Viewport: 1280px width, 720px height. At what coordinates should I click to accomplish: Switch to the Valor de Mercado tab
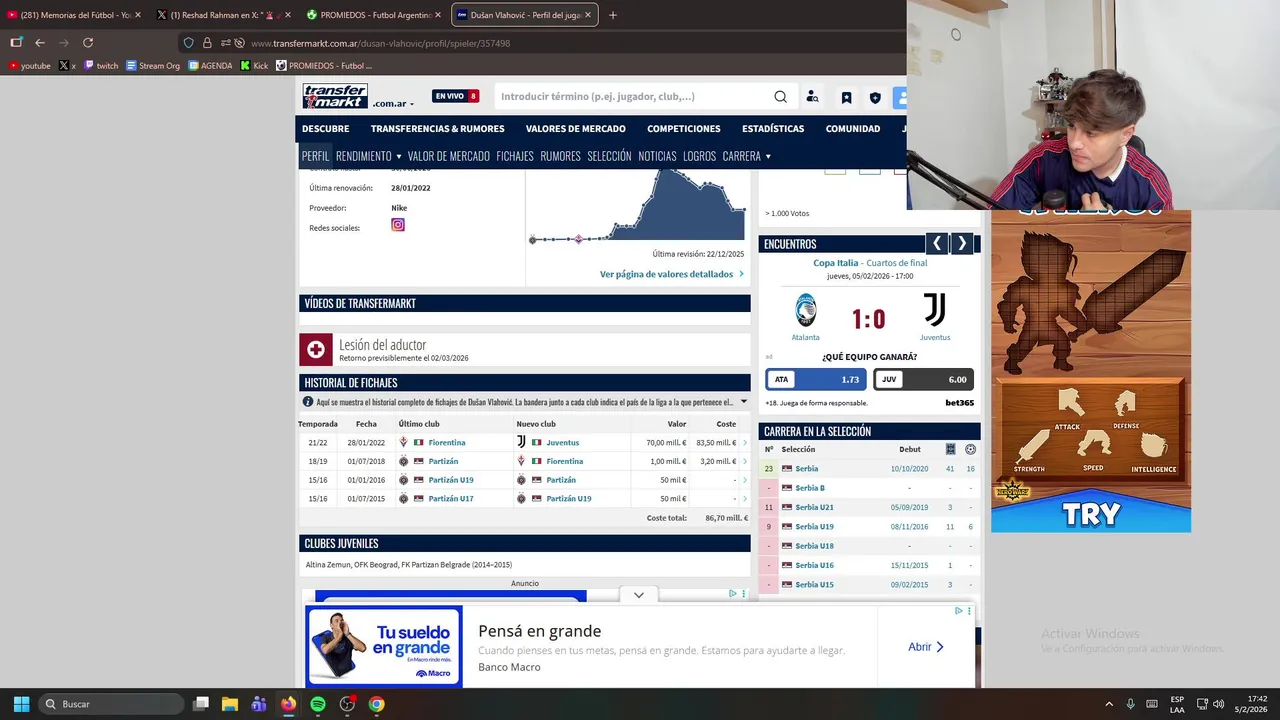pyautogui.click(x=449, y=156)
